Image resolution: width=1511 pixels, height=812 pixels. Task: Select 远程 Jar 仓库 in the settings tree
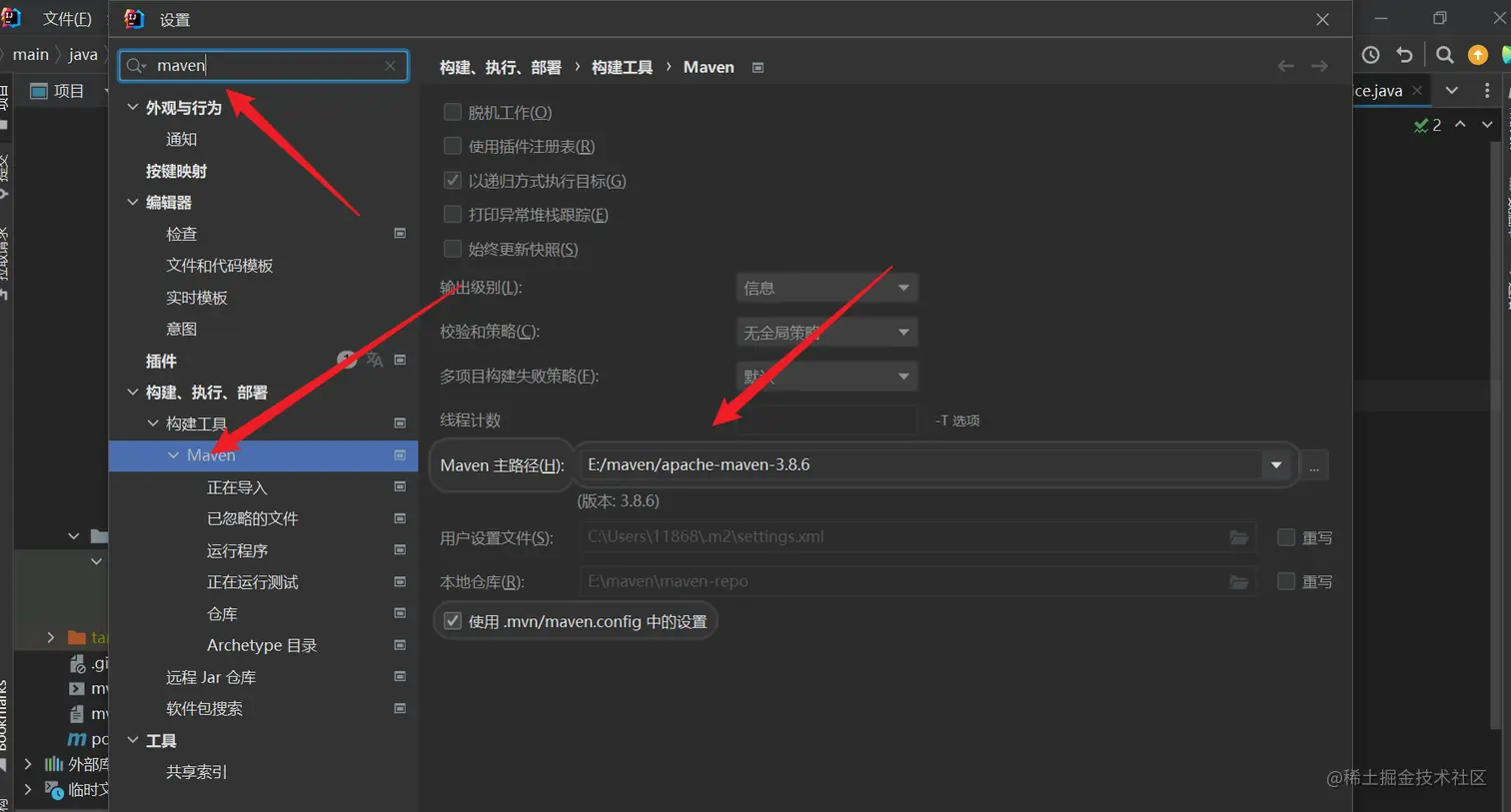211,677
